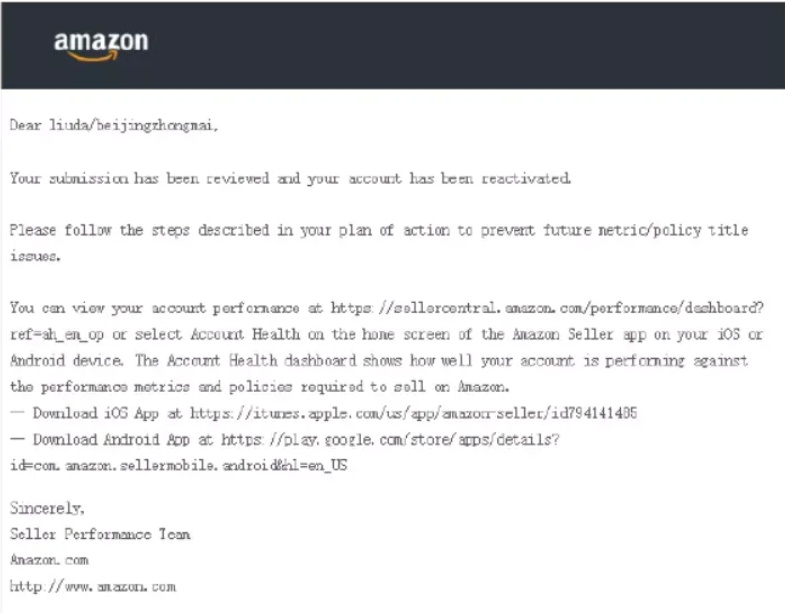
Task: Click the Account Health dashboard sentence
Action: (x=441, y=361)
